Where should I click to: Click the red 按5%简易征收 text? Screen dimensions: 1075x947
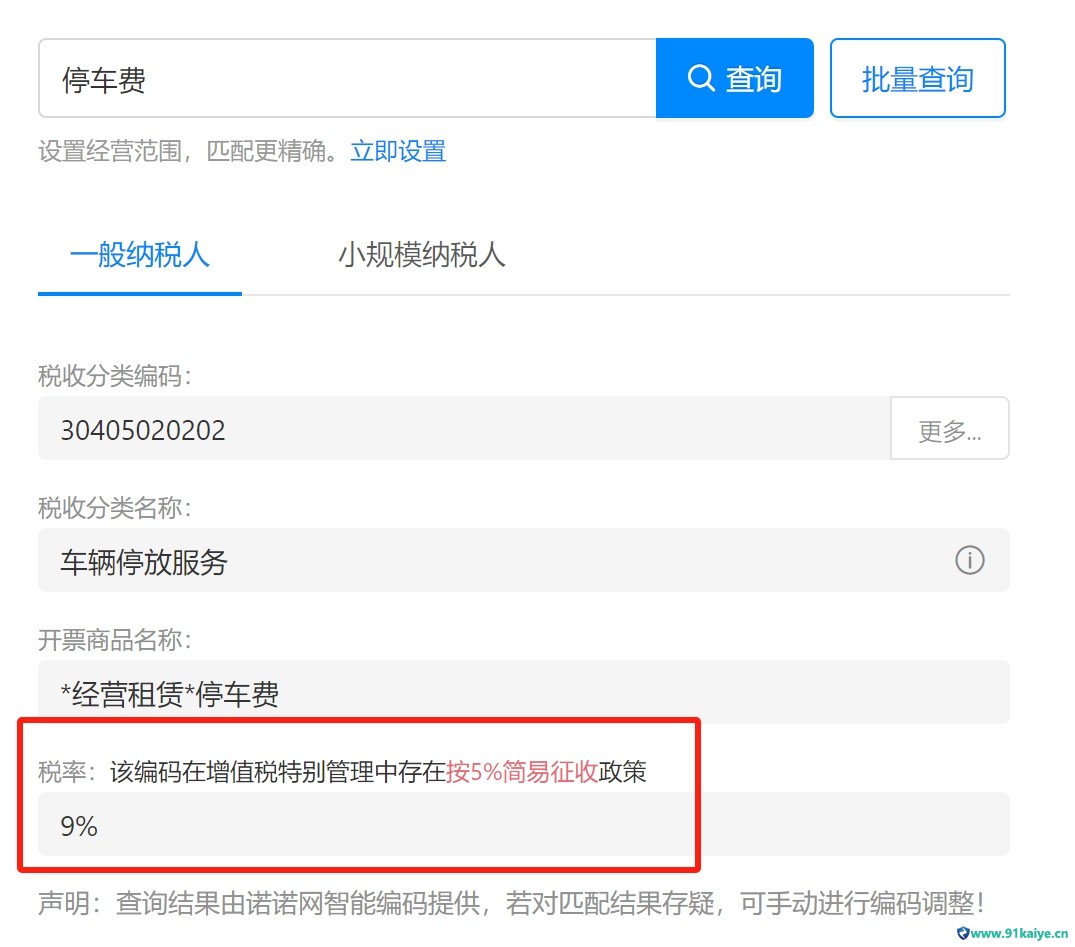(522, 772)
